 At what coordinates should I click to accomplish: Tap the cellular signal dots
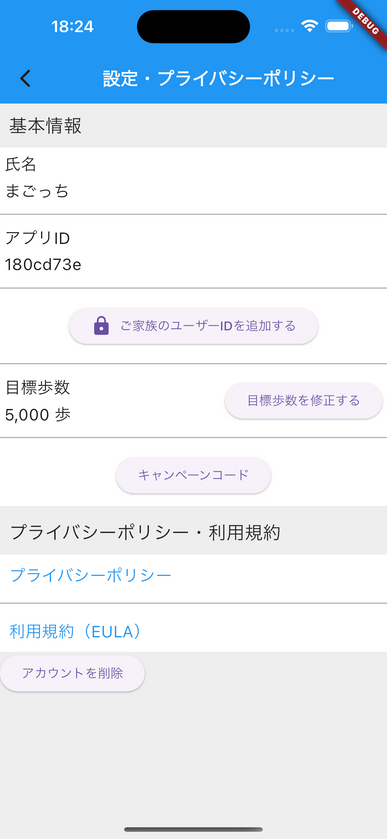[284, 30]
